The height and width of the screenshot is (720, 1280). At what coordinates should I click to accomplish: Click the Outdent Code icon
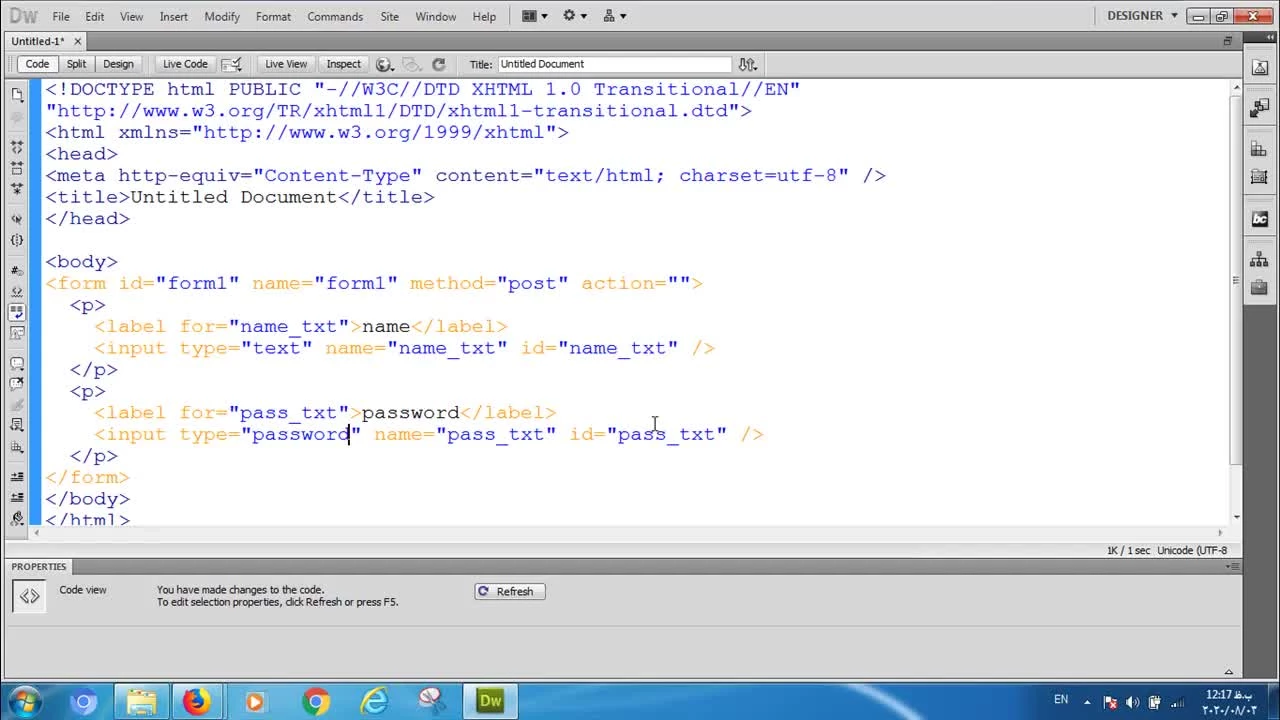click(17, 497)
